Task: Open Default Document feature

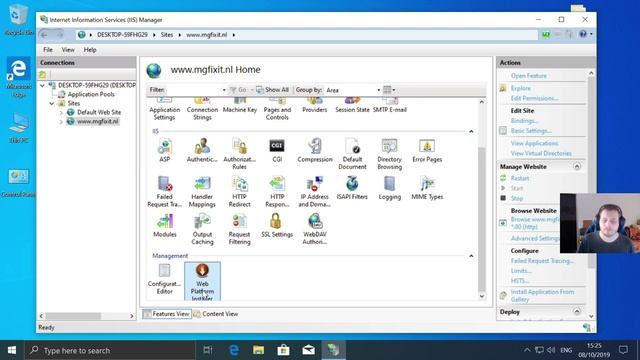Action: pyautogui.click(x=352, y=154)
